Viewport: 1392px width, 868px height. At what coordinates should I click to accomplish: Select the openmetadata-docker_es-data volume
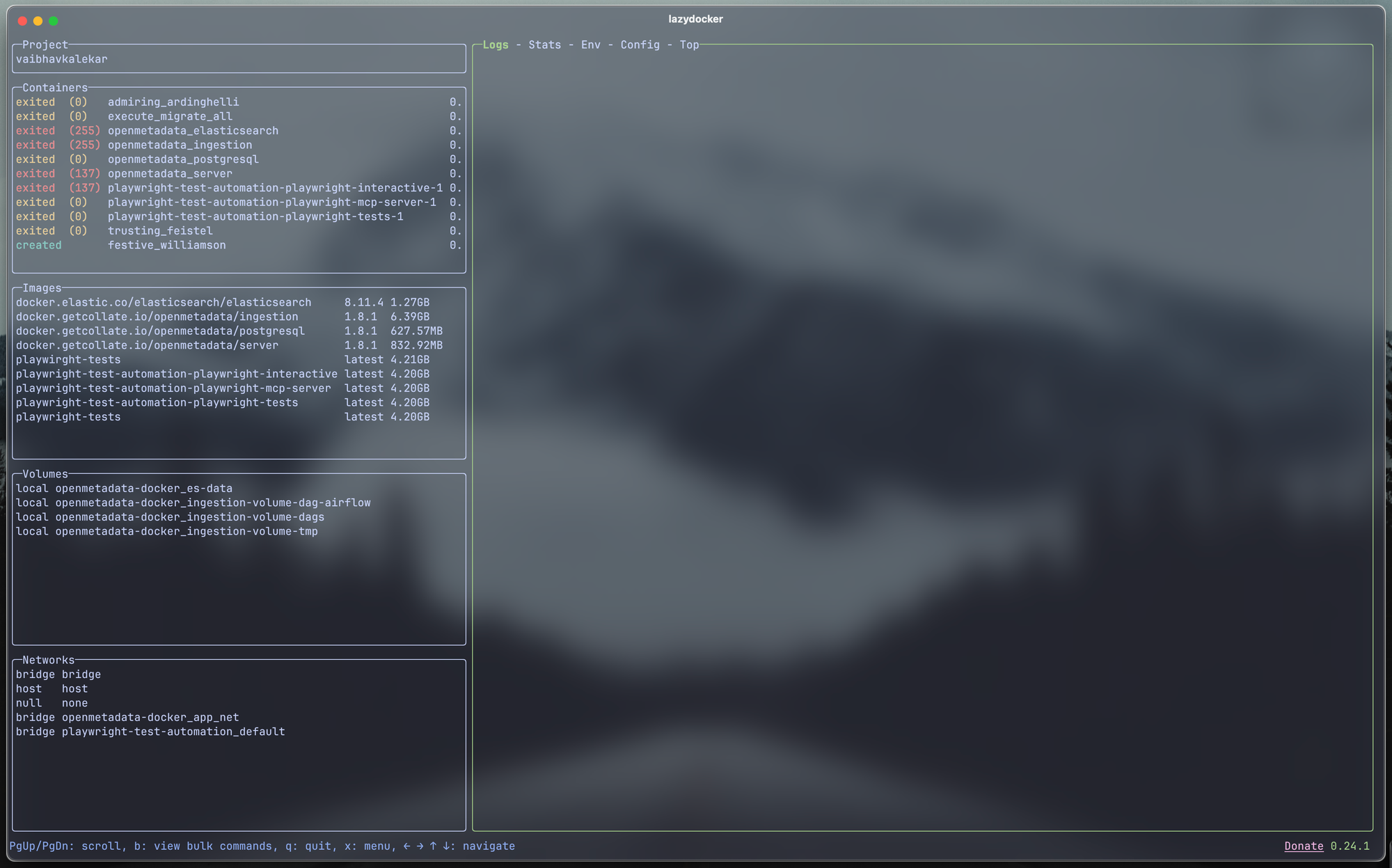coord(143,489)
